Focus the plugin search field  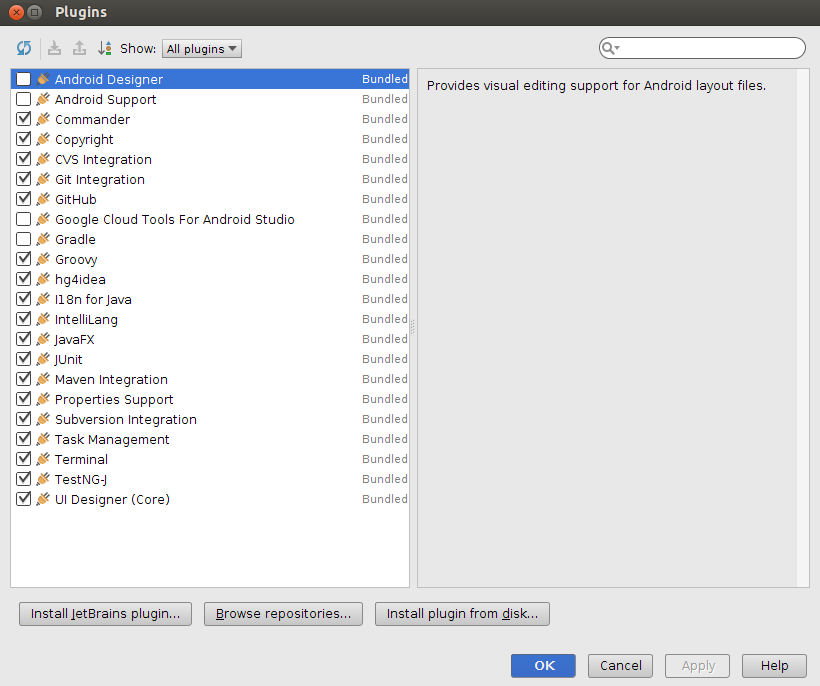click(x=702, y=48)
